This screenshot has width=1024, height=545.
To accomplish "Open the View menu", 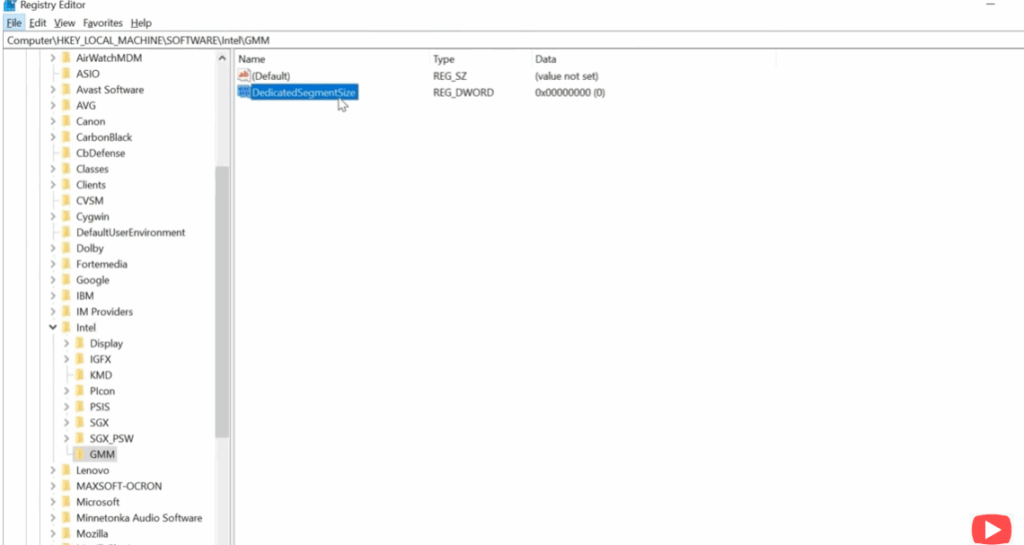I will 64,23.
